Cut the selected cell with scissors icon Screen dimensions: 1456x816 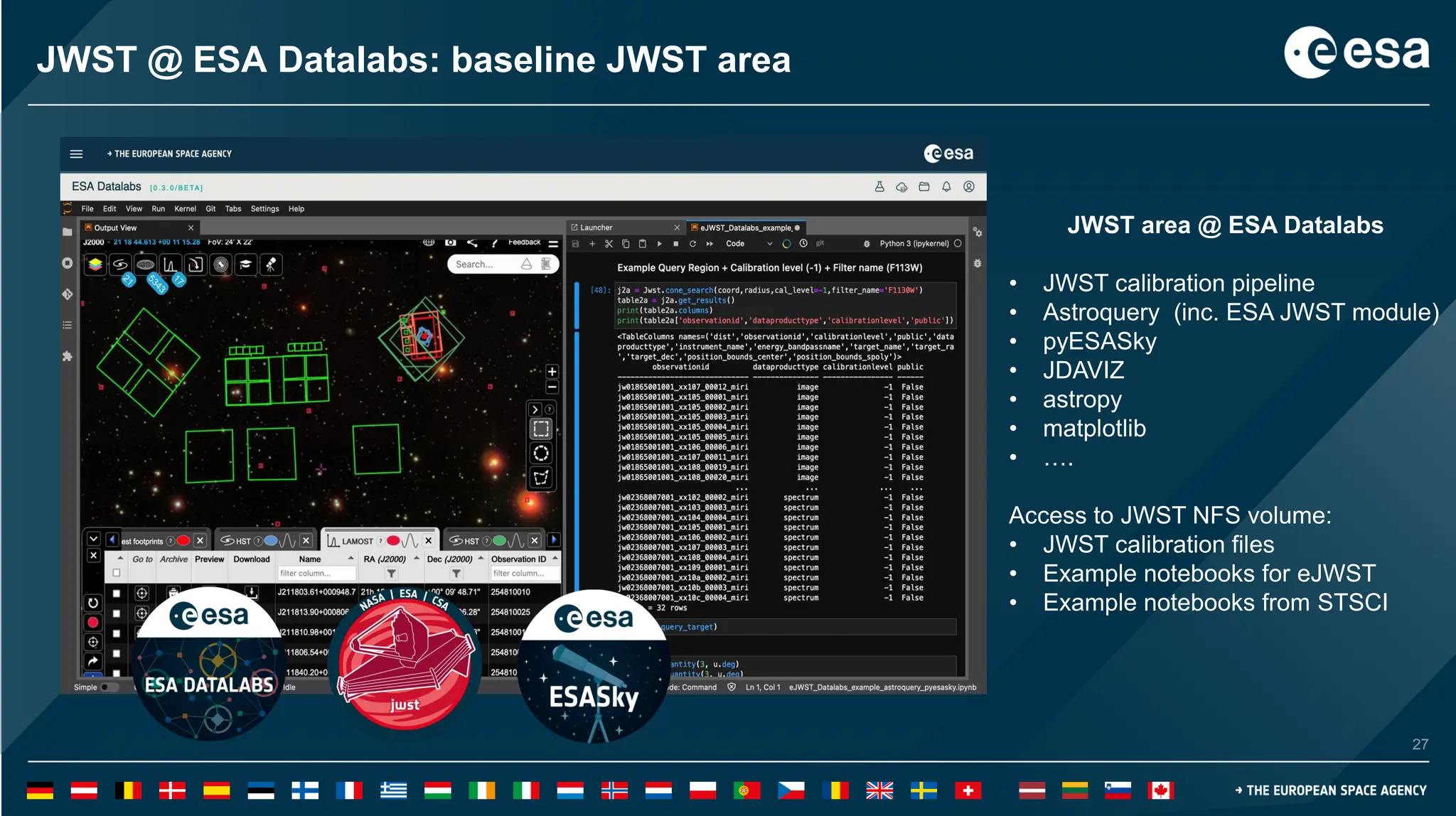pos(609,244)
